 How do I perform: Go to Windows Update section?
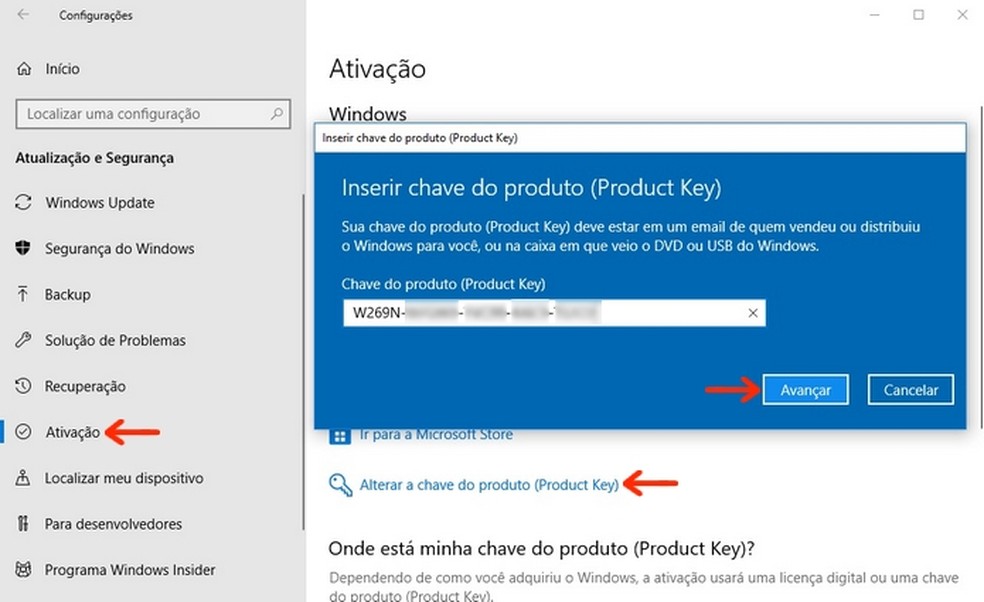[x=99, y=203]
